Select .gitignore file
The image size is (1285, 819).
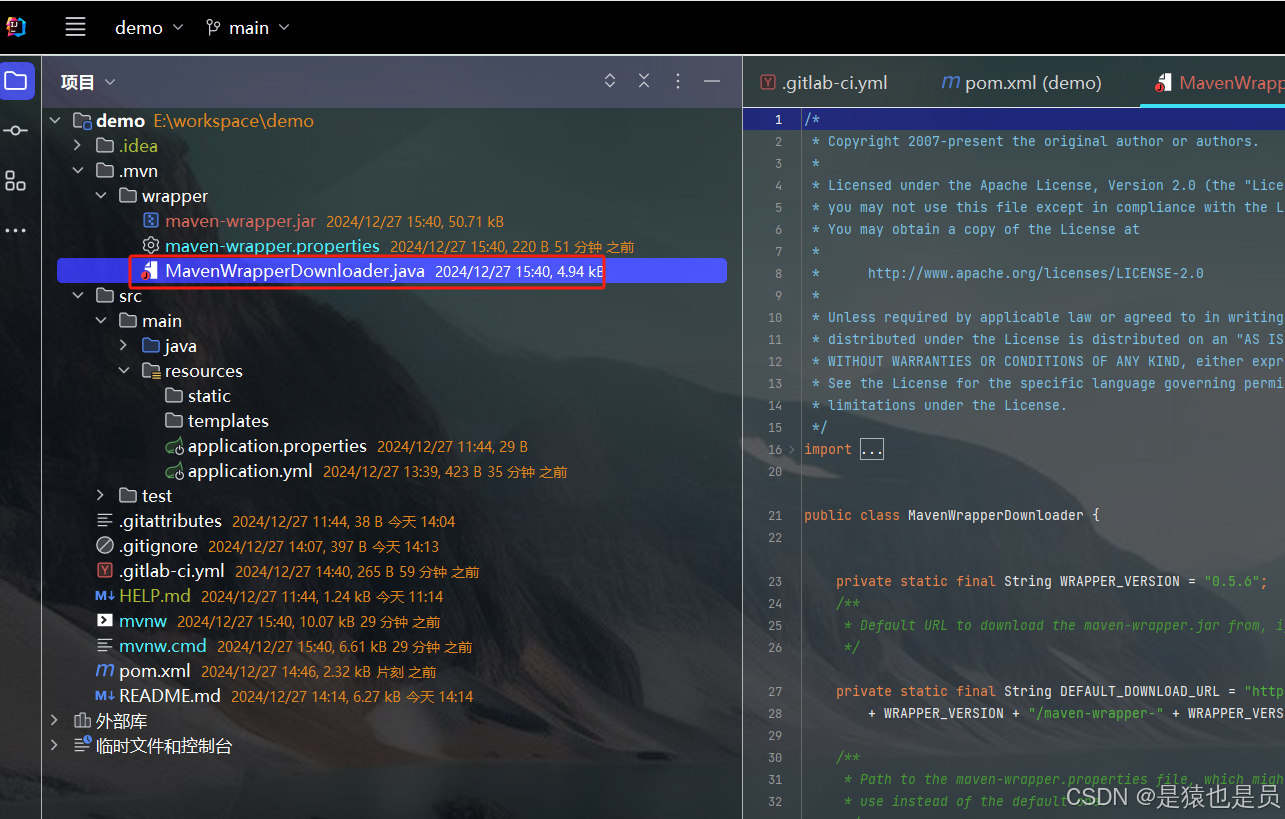pyautogui.click(x=158, y=546)
